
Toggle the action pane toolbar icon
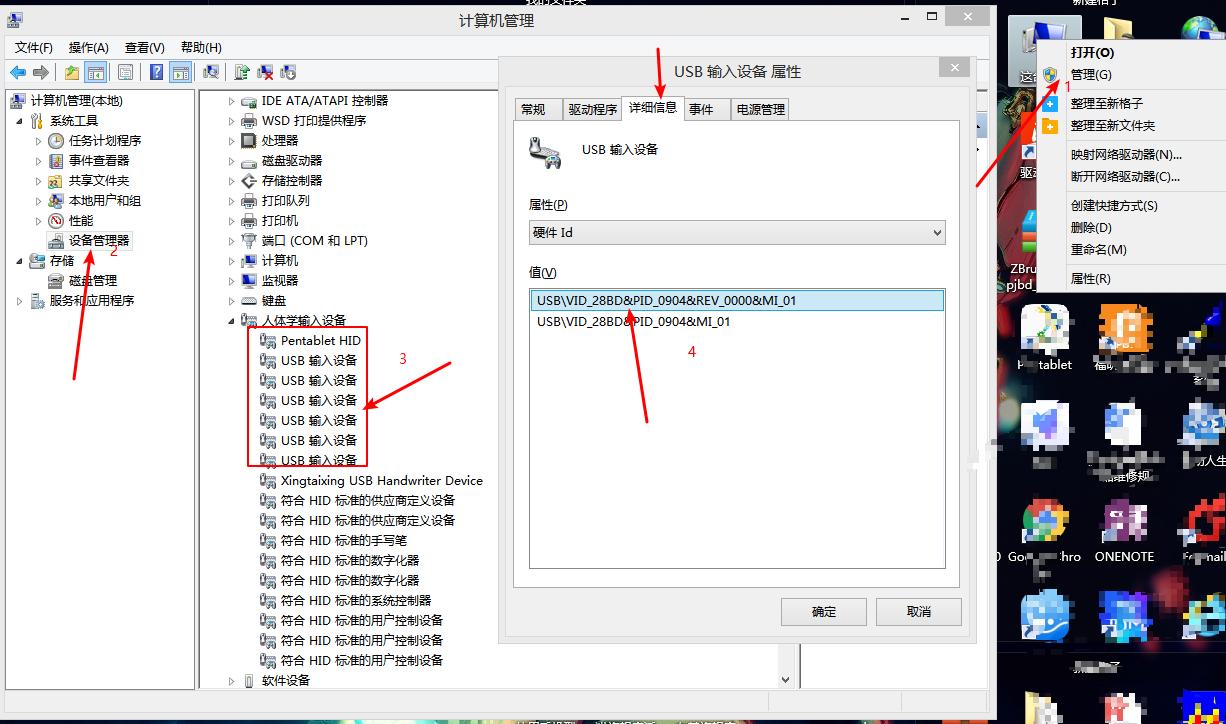click(181, 71)
